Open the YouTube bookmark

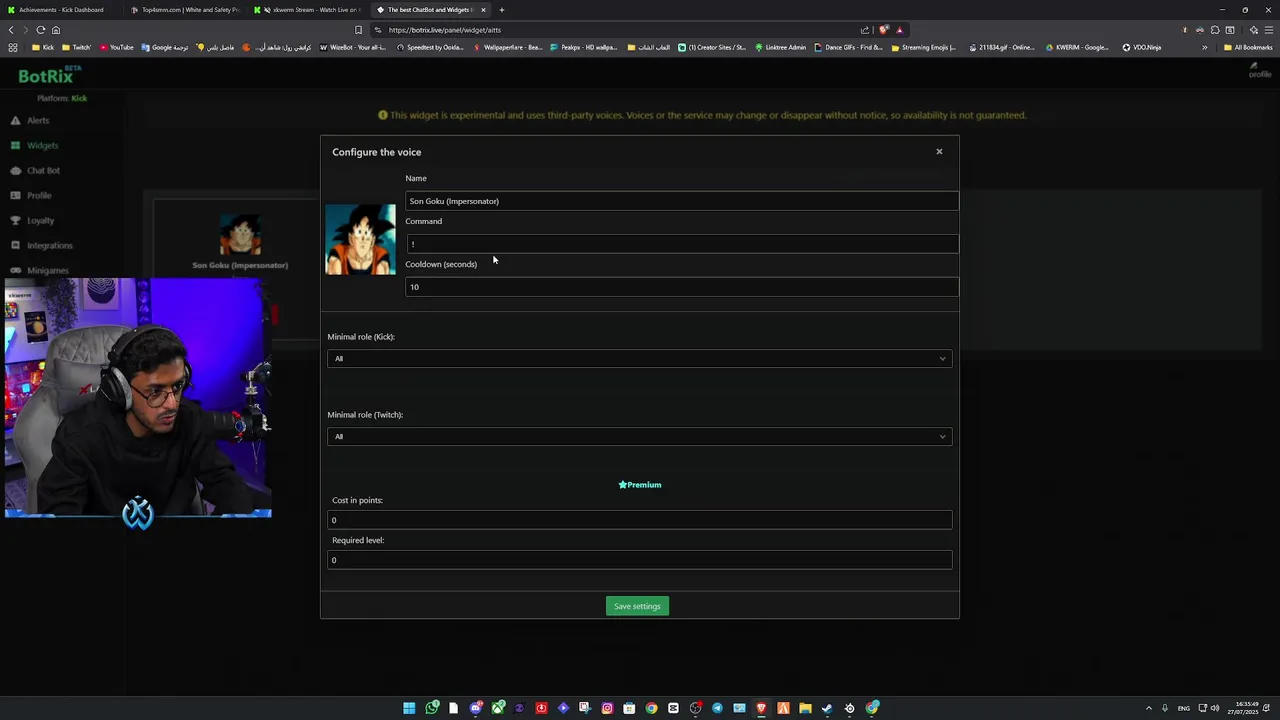(x=116, y=47)
